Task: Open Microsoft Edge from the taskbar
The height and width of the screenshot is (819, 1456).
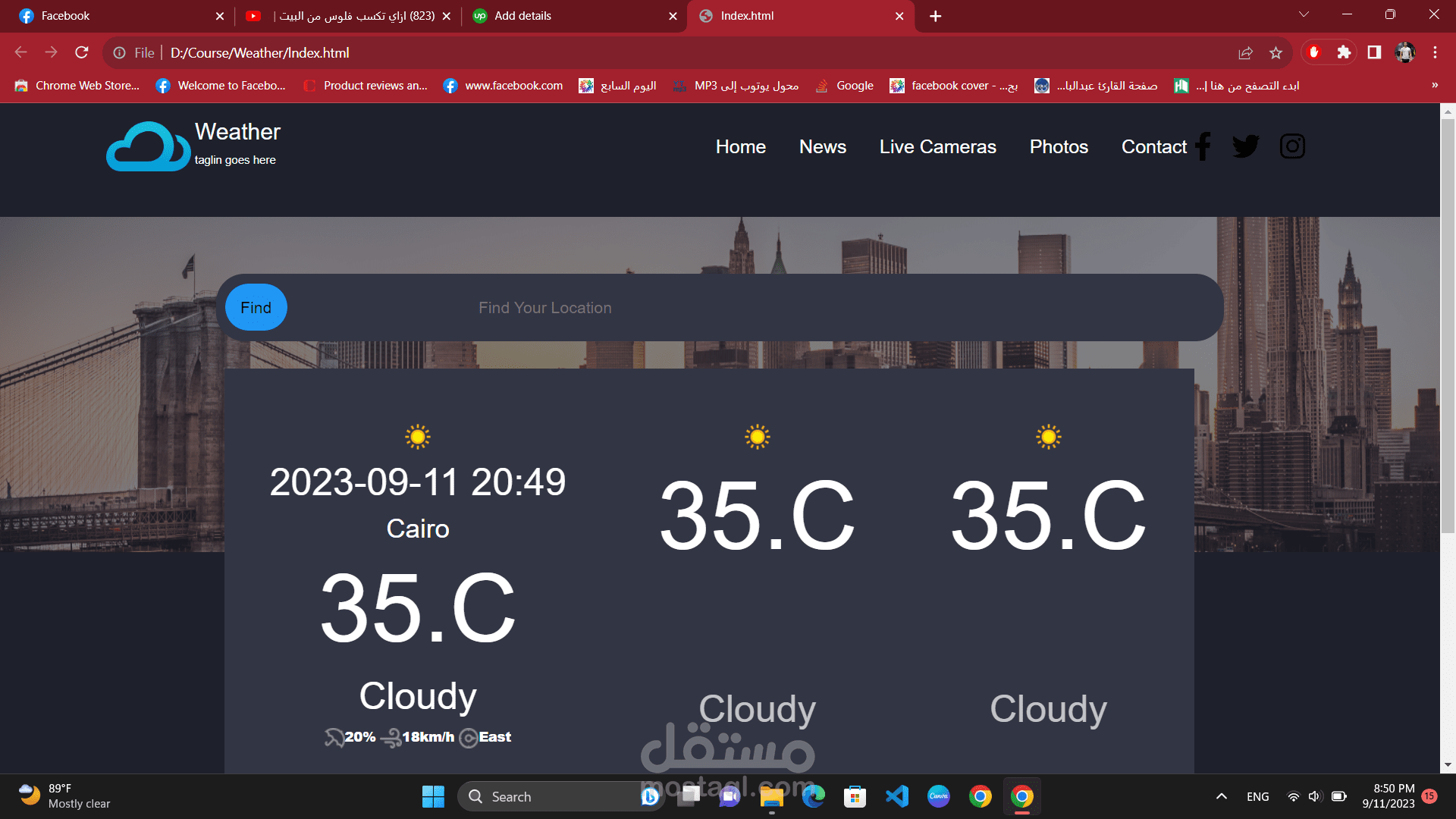Action: (814, 796)
